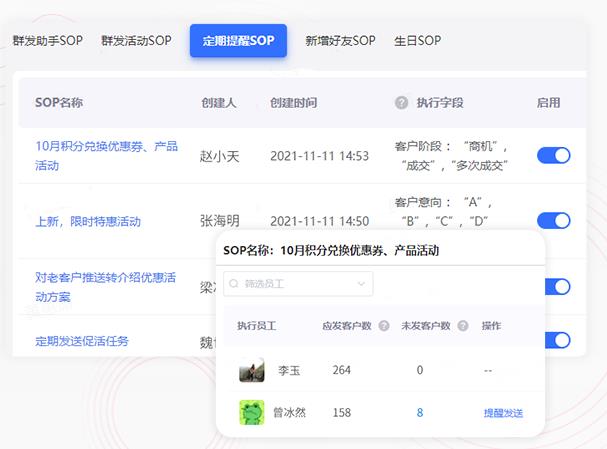The width and height of the screenshot is (607, 449).
Task: Click employee name 曾冰然
Action: click(x=290, y=413)
